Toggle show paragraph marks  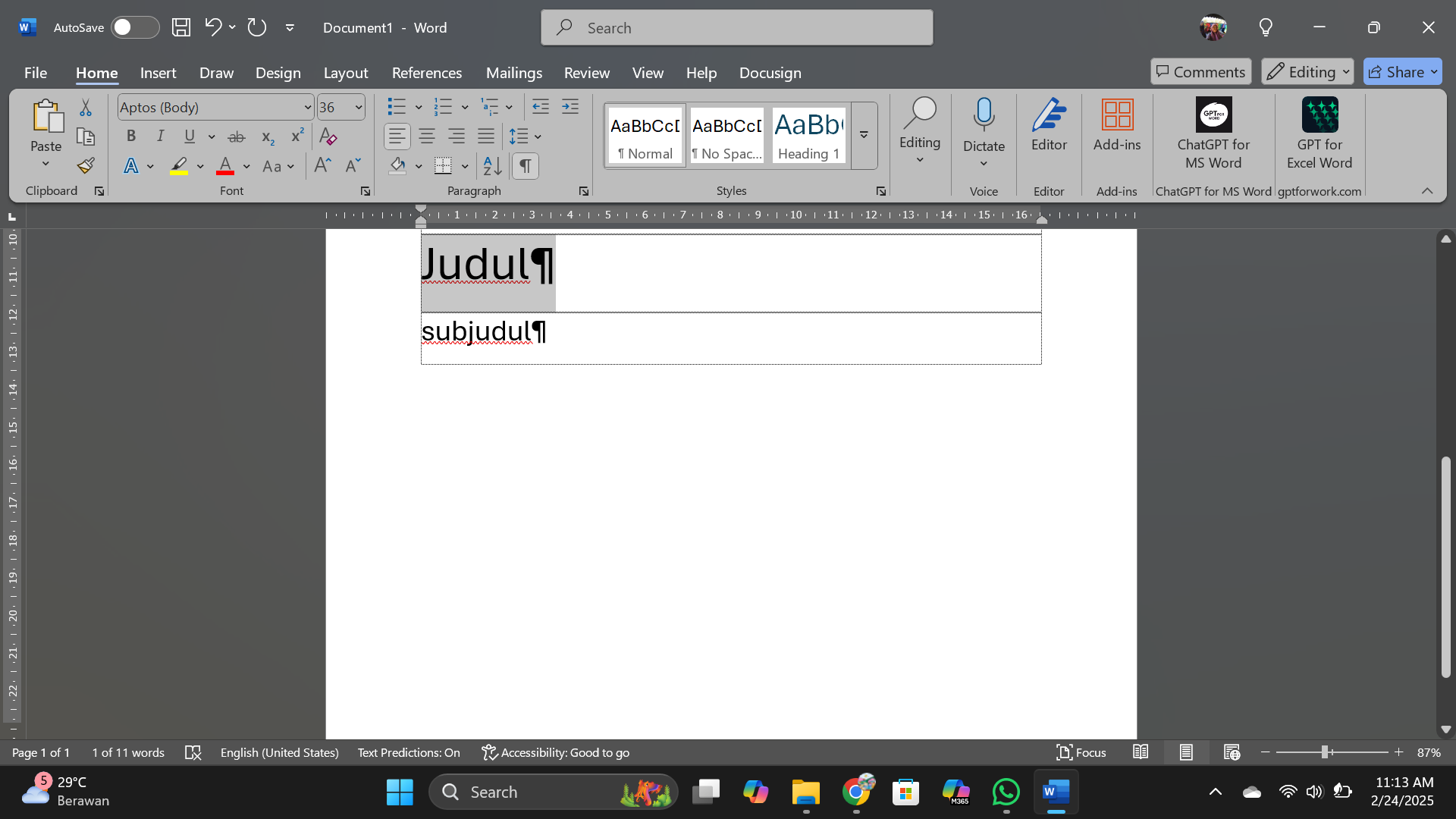click(x=526, y=166)
